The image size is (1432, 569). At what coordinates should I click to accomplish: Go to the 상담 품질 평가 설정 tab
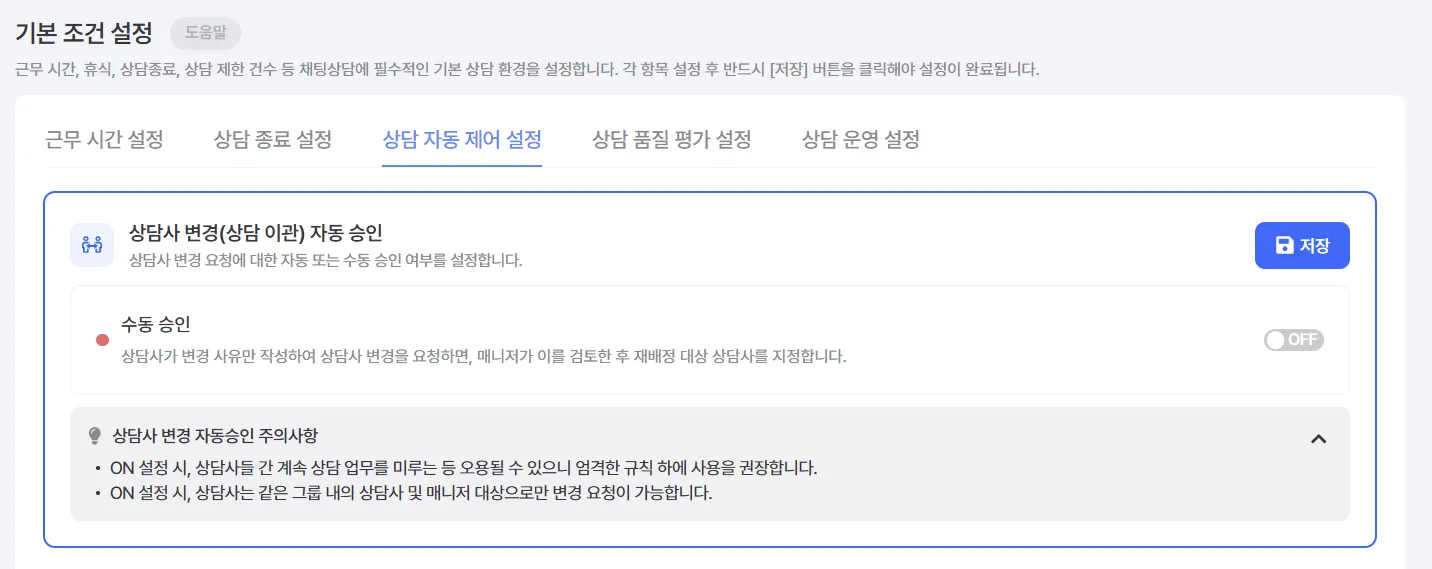[672, 139]
